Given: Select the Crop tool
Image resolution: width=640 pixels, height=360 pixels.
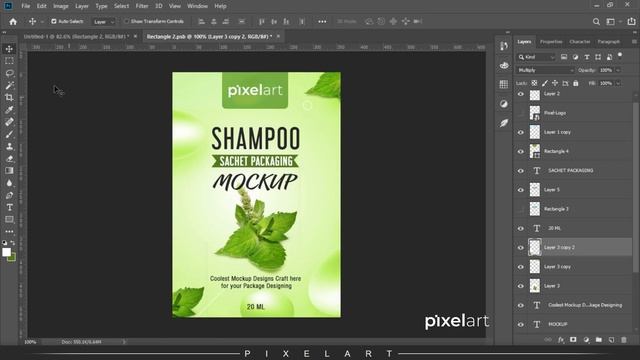Looking at the screenshot, I should coord(9,98).
